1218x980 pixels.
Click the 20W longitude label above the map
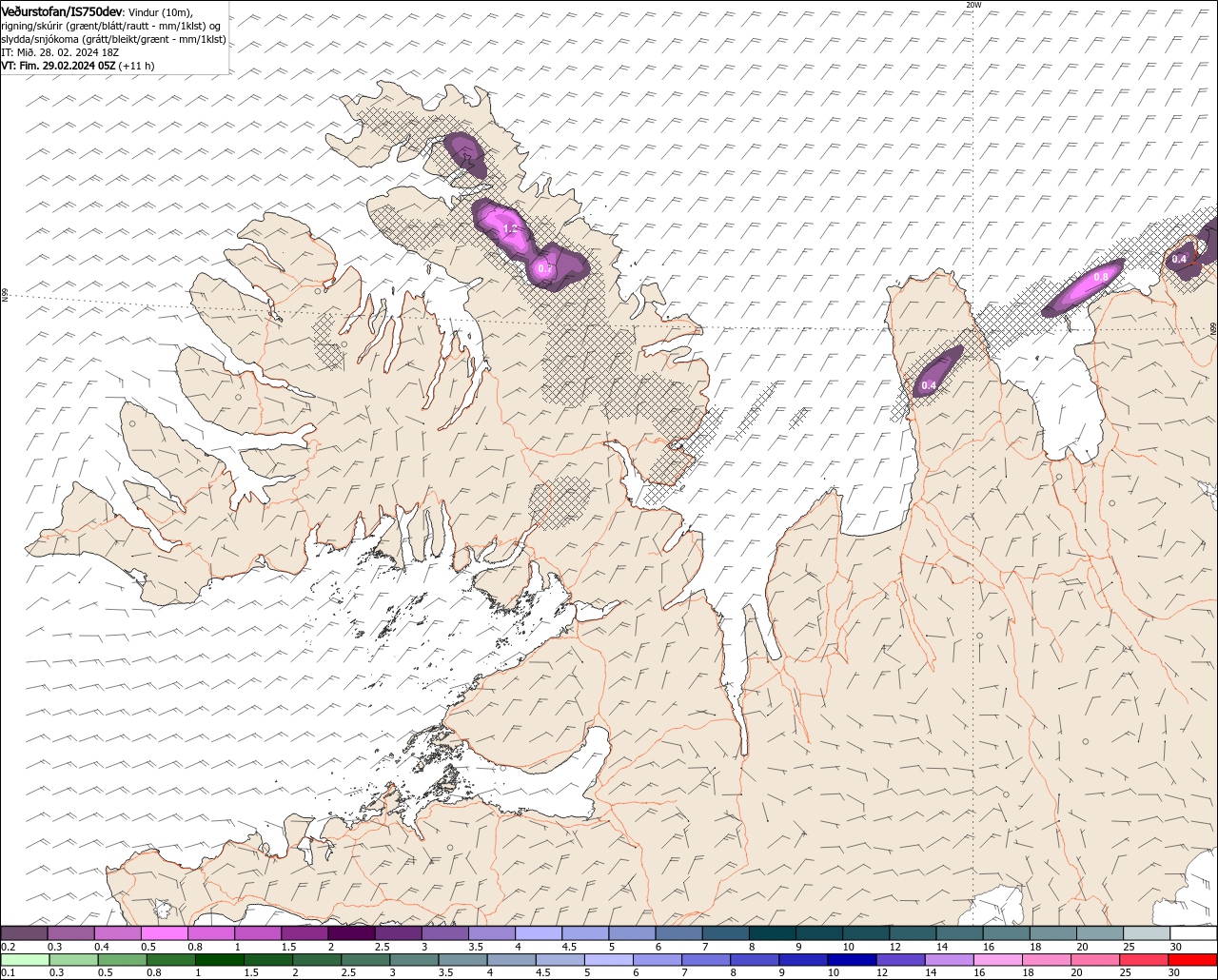(x=972, y=5)
